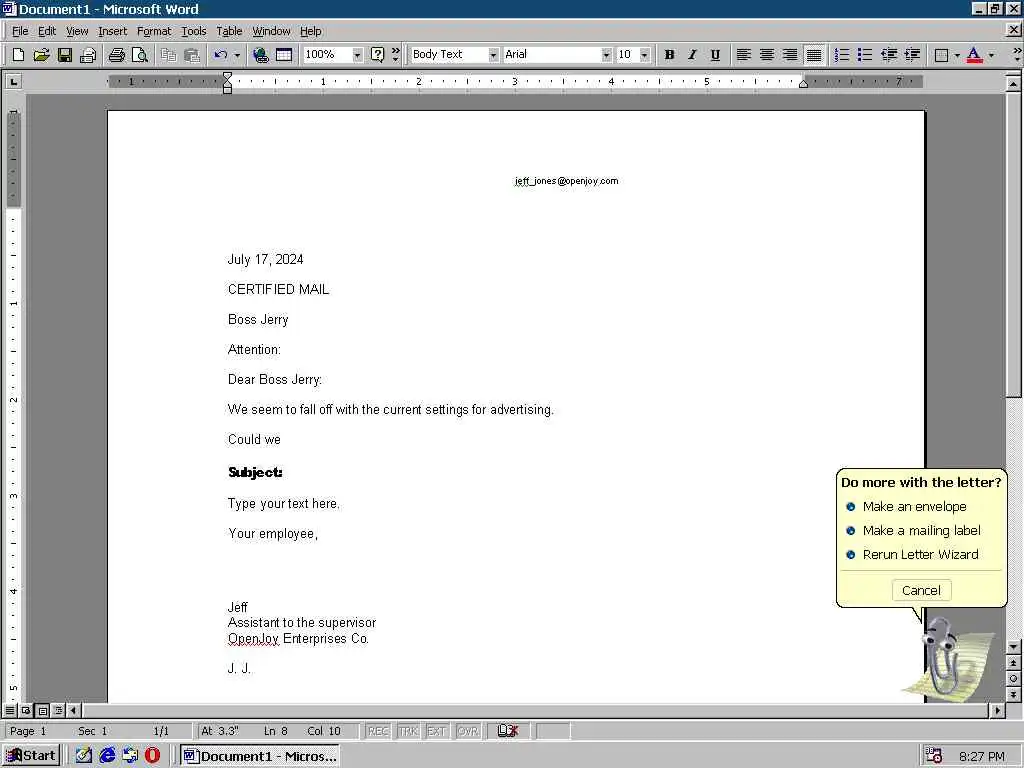
Task: Switch to Print Layout view button
Action: point(42,710)
